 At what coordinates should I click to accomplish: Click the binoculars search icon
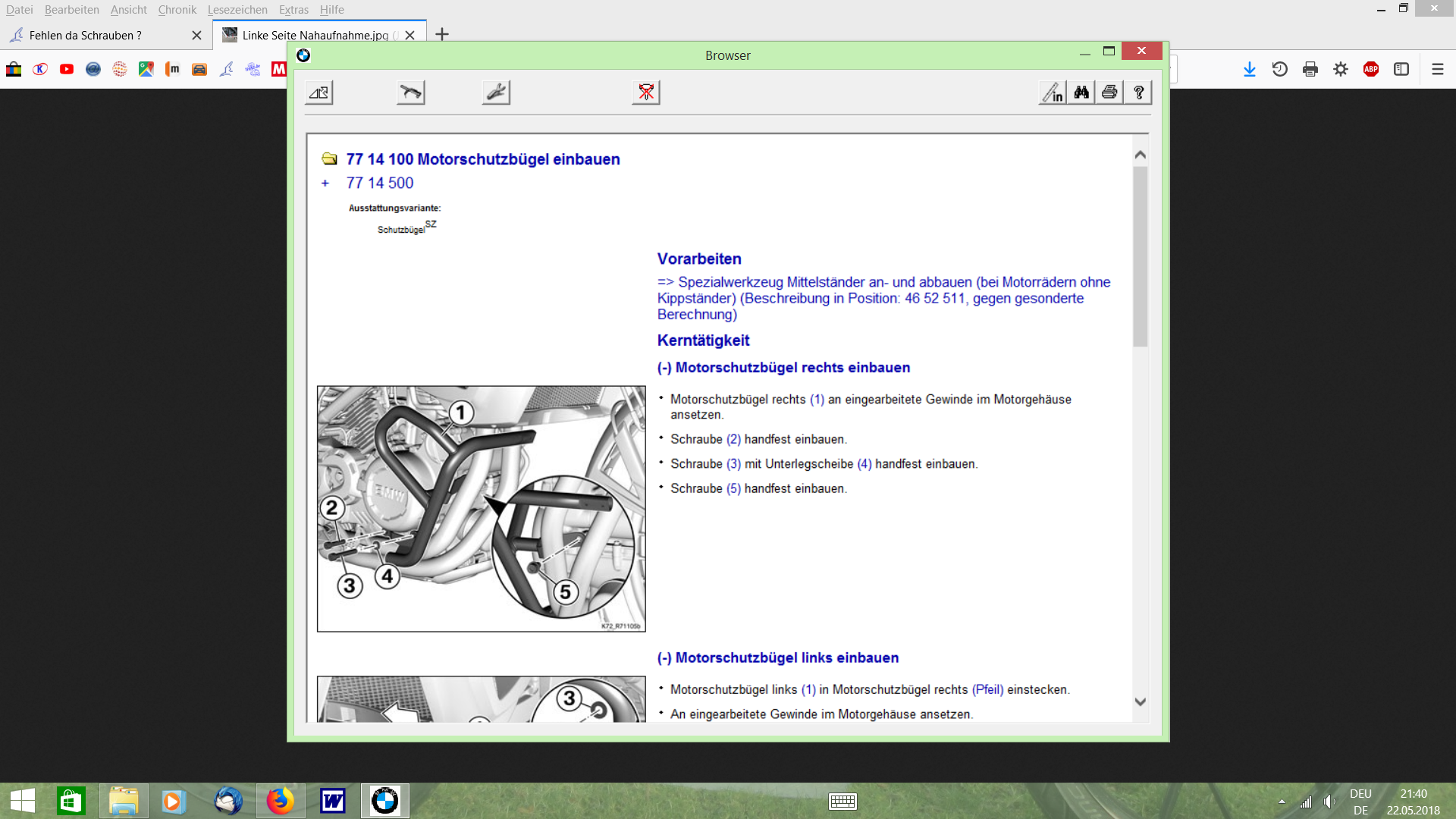coord(1081,93)
